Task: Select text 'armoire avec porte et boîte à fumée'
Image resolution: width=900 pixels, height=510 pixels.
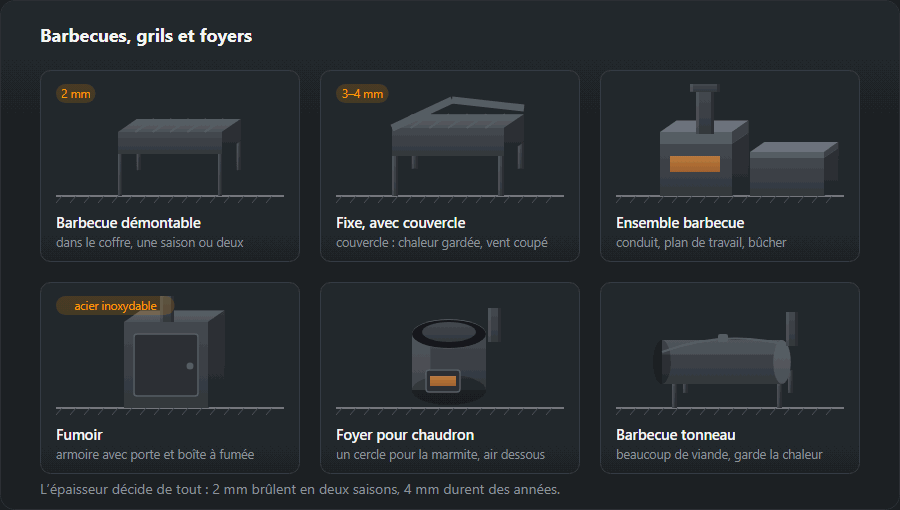Action: (155, 454)
